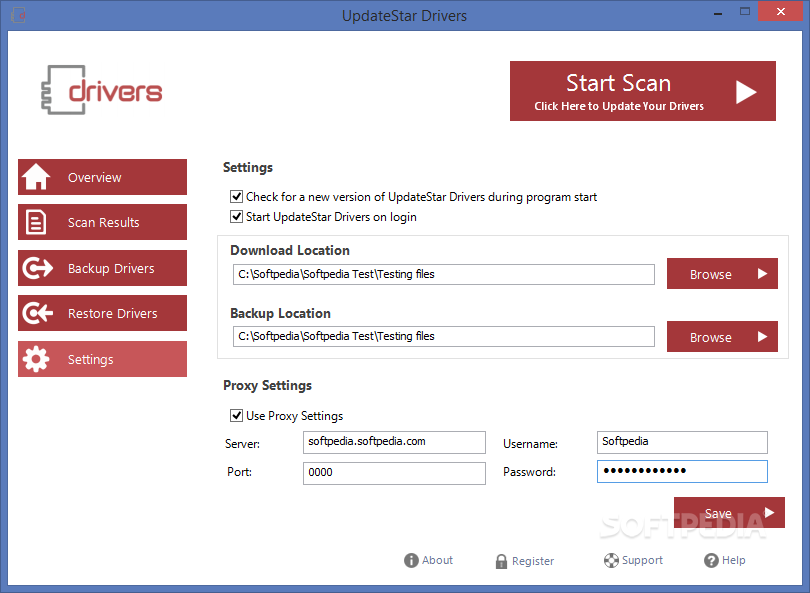Save the settings

tap(729, 512)
